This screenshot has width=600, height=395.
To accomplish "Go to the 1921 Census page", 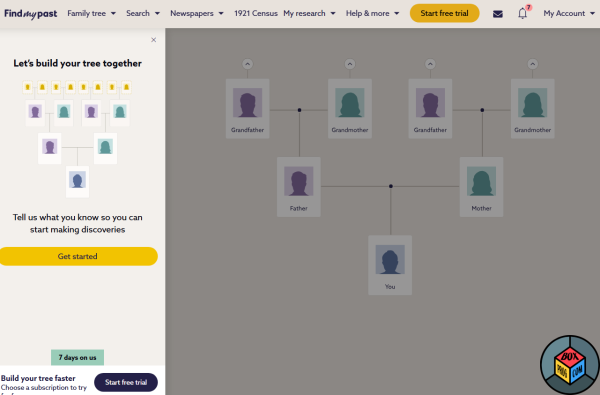I will pos(256,13).
